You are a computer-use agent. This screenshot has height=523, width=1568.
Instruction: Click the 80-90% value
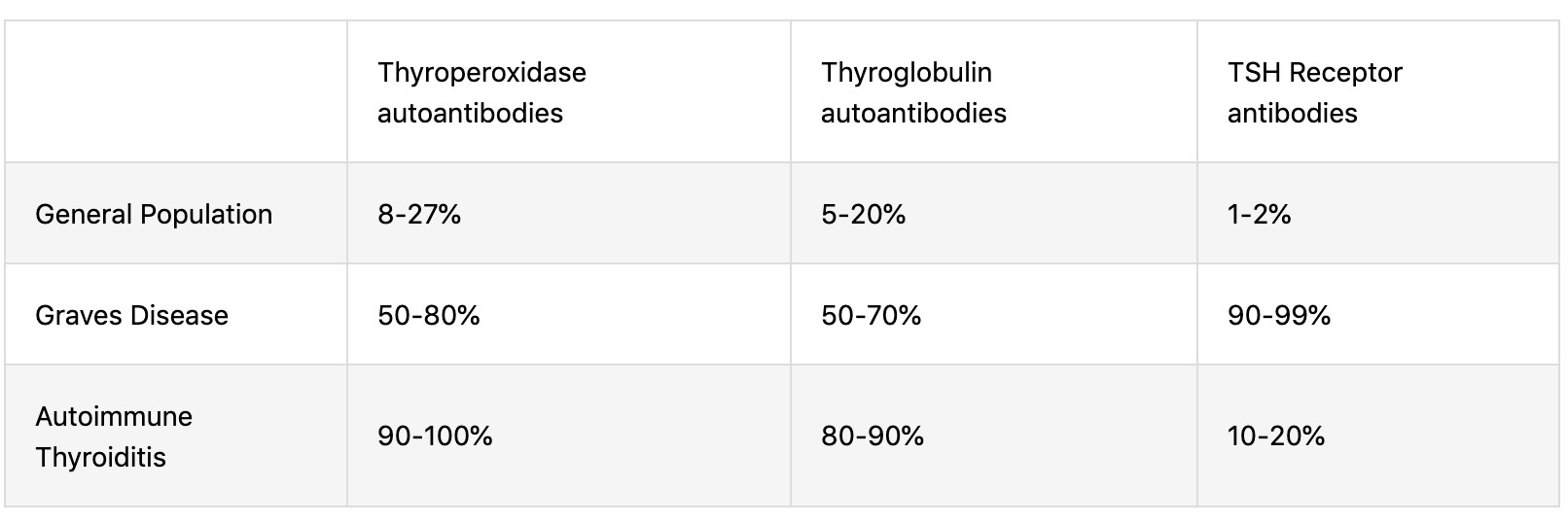pos(872,436)
